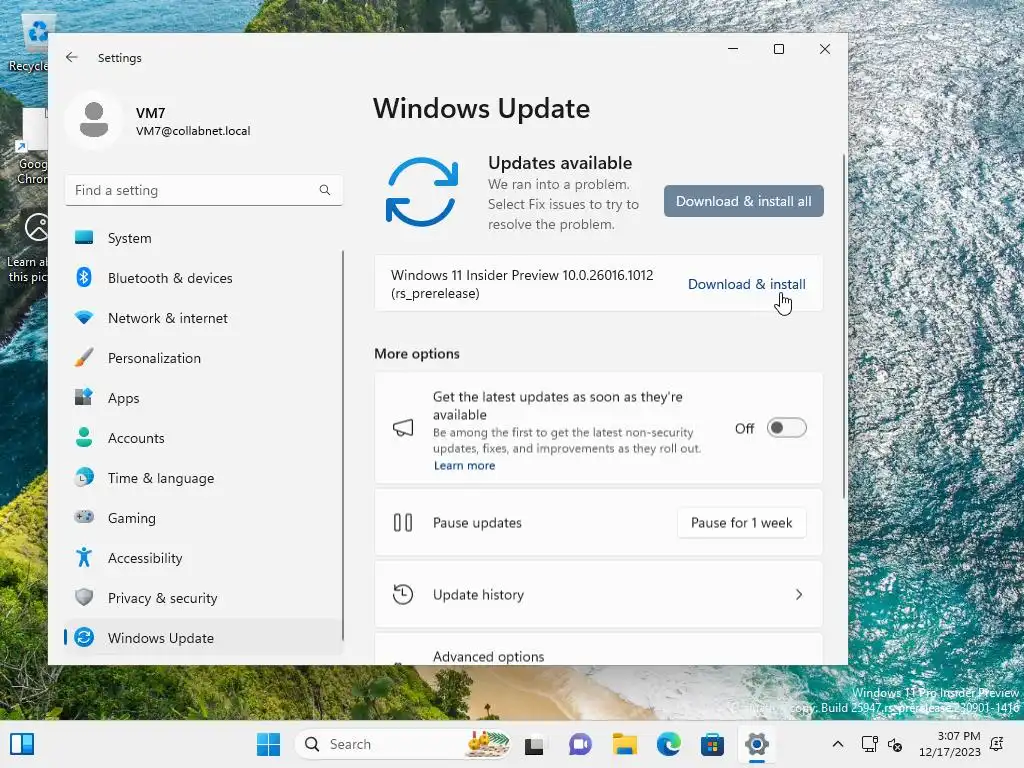
Task: Show hidden icons with the tray chevron
Action: [x=838, y=744]
